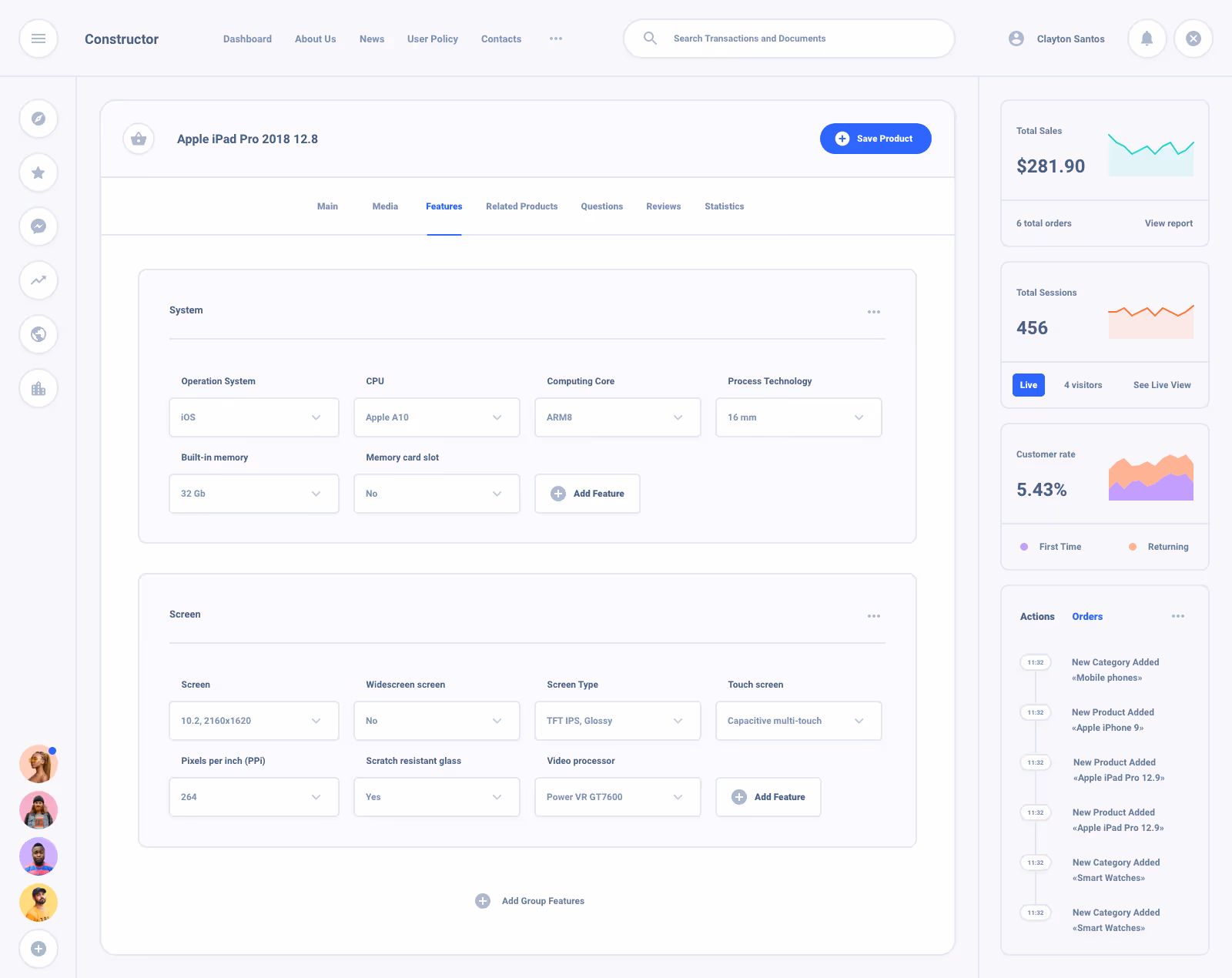Open the shop icon next to product title
1232x978 pixels.
[139, 139]
